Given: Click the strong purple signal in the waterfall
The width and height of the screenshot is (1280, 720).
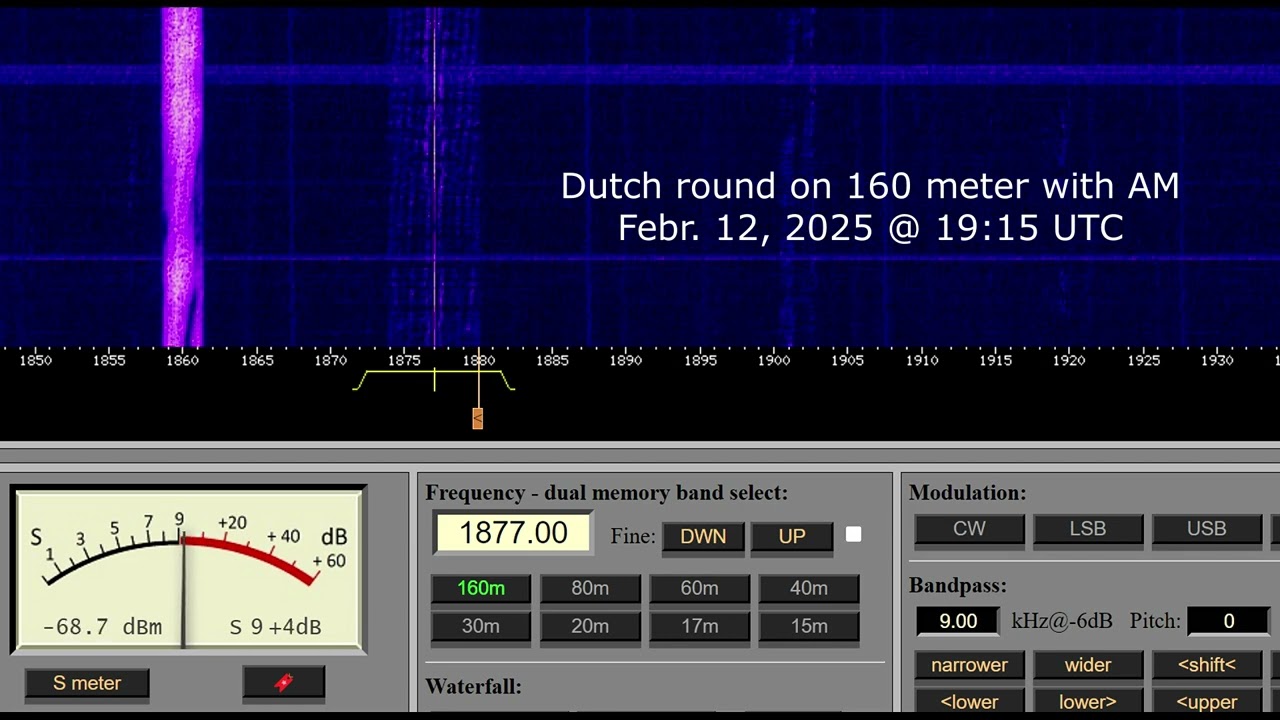Looking at the screenshot, I should 182,177.
